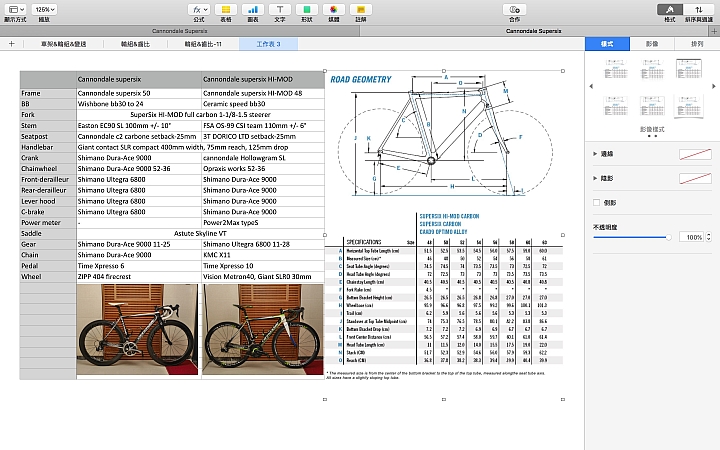This screenshot has width=720, height=450.
Task: Apply the first top-row image style
Action: 616,69
